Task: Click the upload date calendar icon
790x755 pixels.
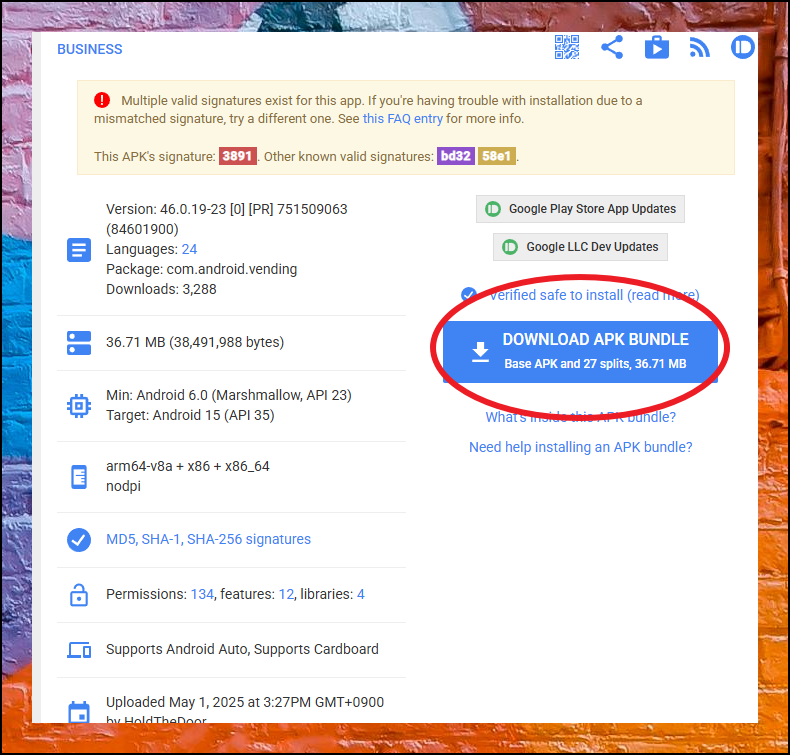Action: click(79, 712)
